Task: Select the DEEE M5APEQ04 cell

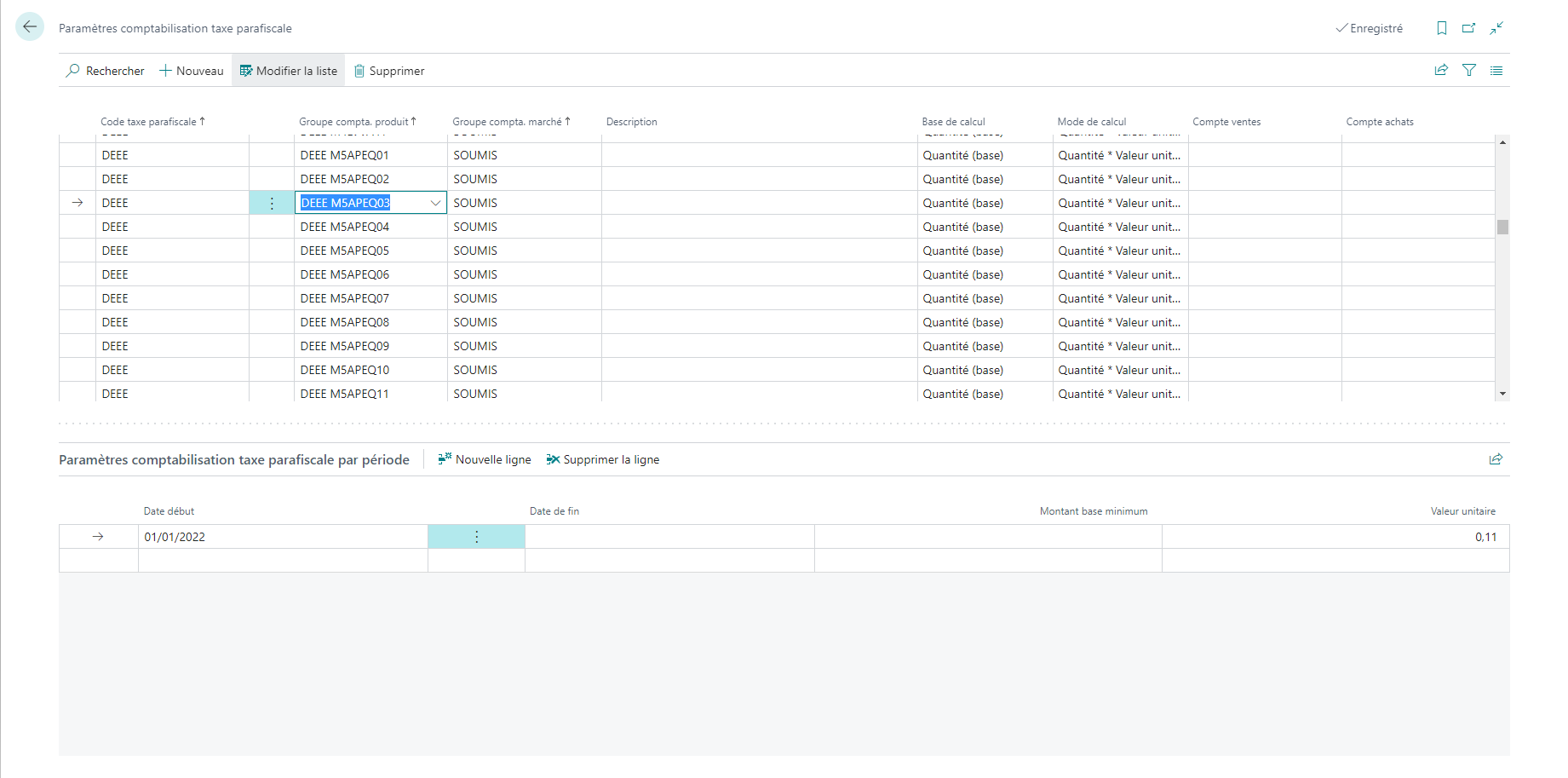Action: click(370, 227)
